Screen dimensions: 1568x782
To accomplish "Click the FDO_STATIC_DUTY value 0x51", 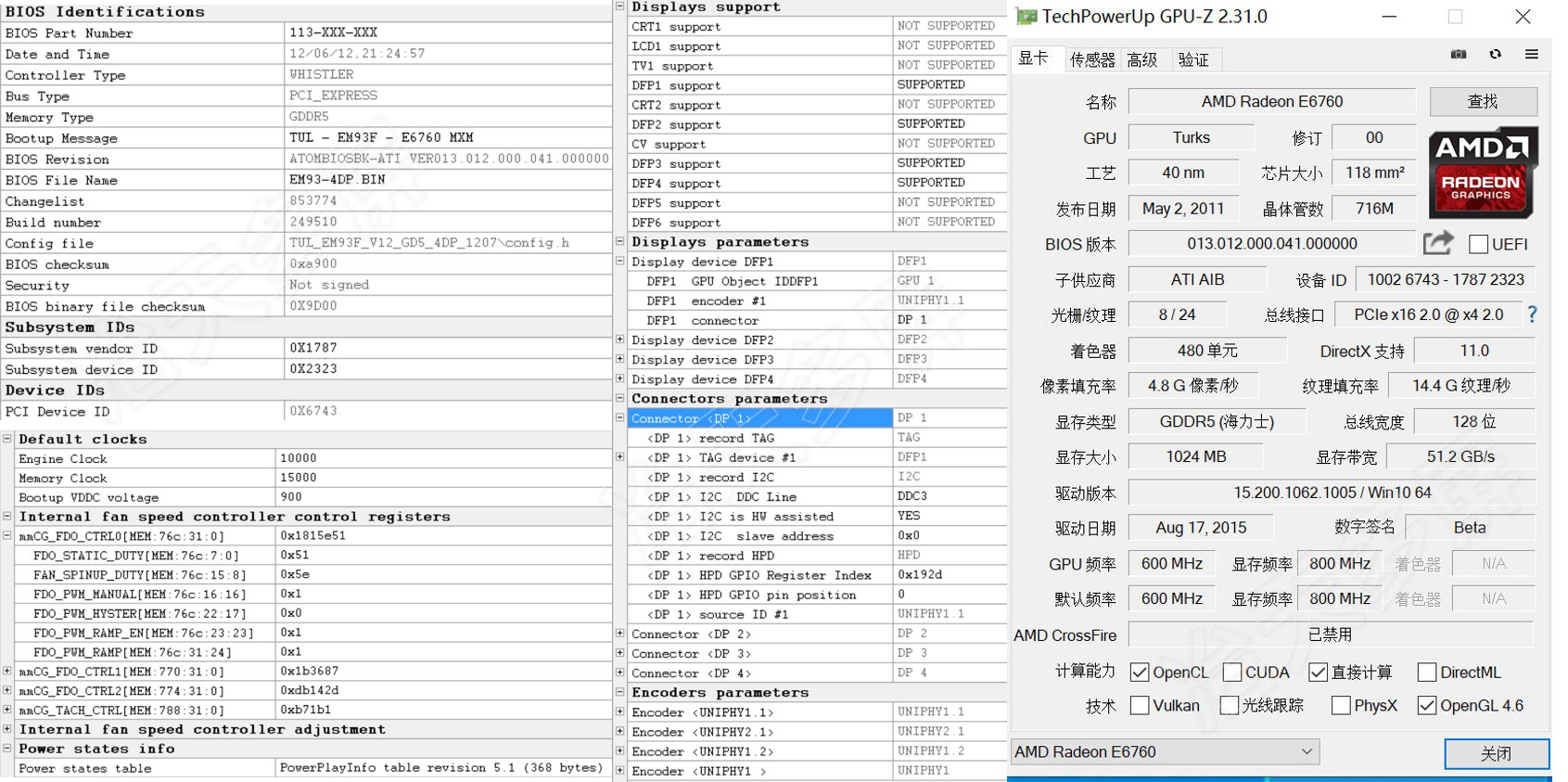I will (x=295, y=555).
